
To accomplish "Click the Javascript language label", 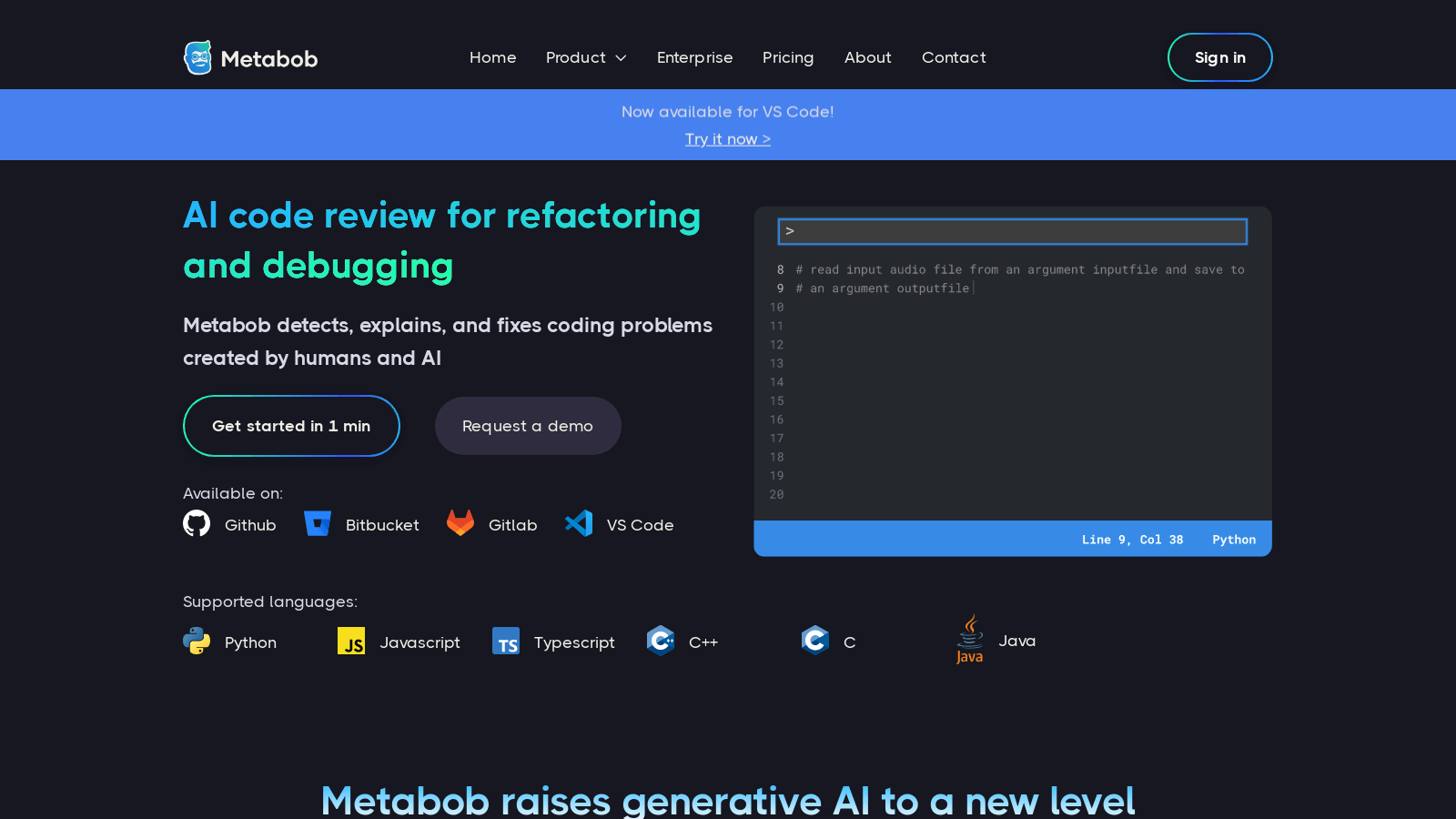I will (420, 642).
